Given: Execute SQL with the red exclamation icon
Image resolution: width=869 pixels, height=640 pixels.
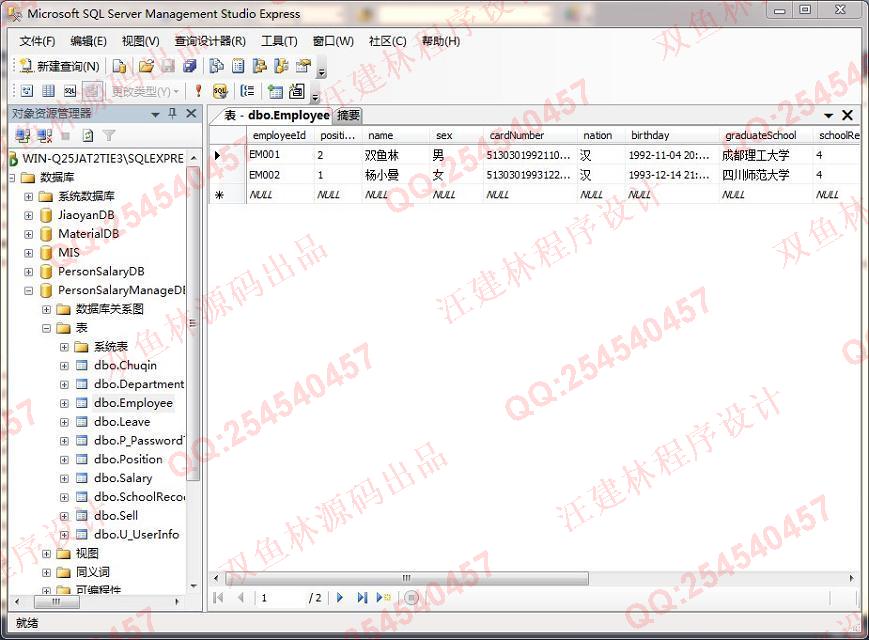Looking at the screenshot, I should 198,90.
